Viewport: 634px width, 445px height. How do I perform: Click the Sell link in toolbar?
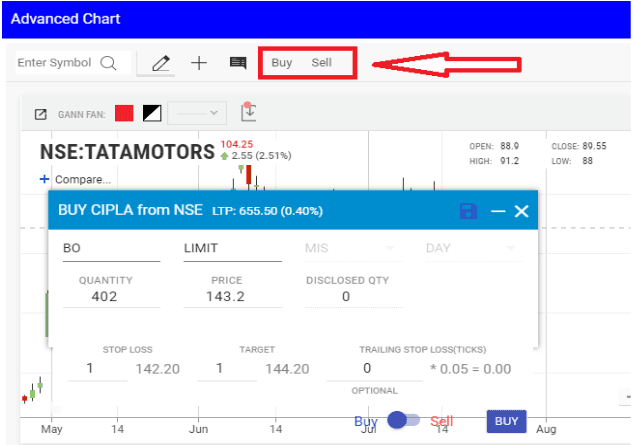(321, 63)
